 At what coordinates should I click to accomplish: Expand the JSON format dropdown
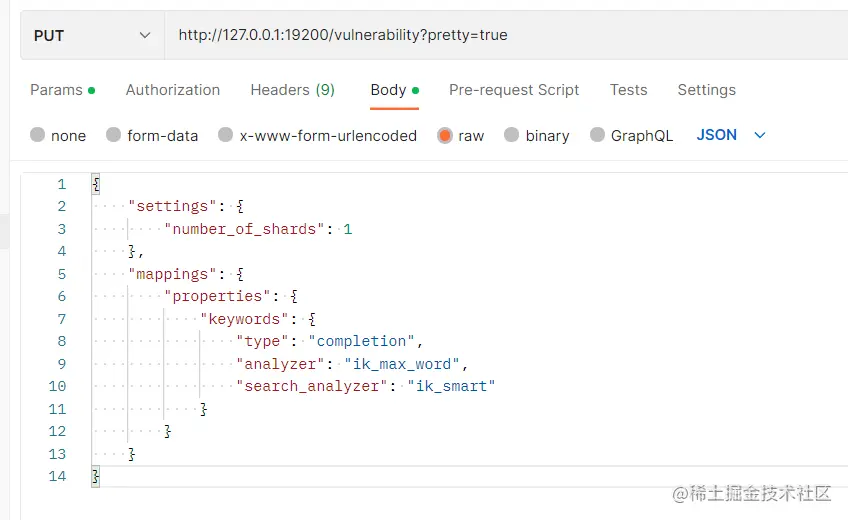point(717,135)
